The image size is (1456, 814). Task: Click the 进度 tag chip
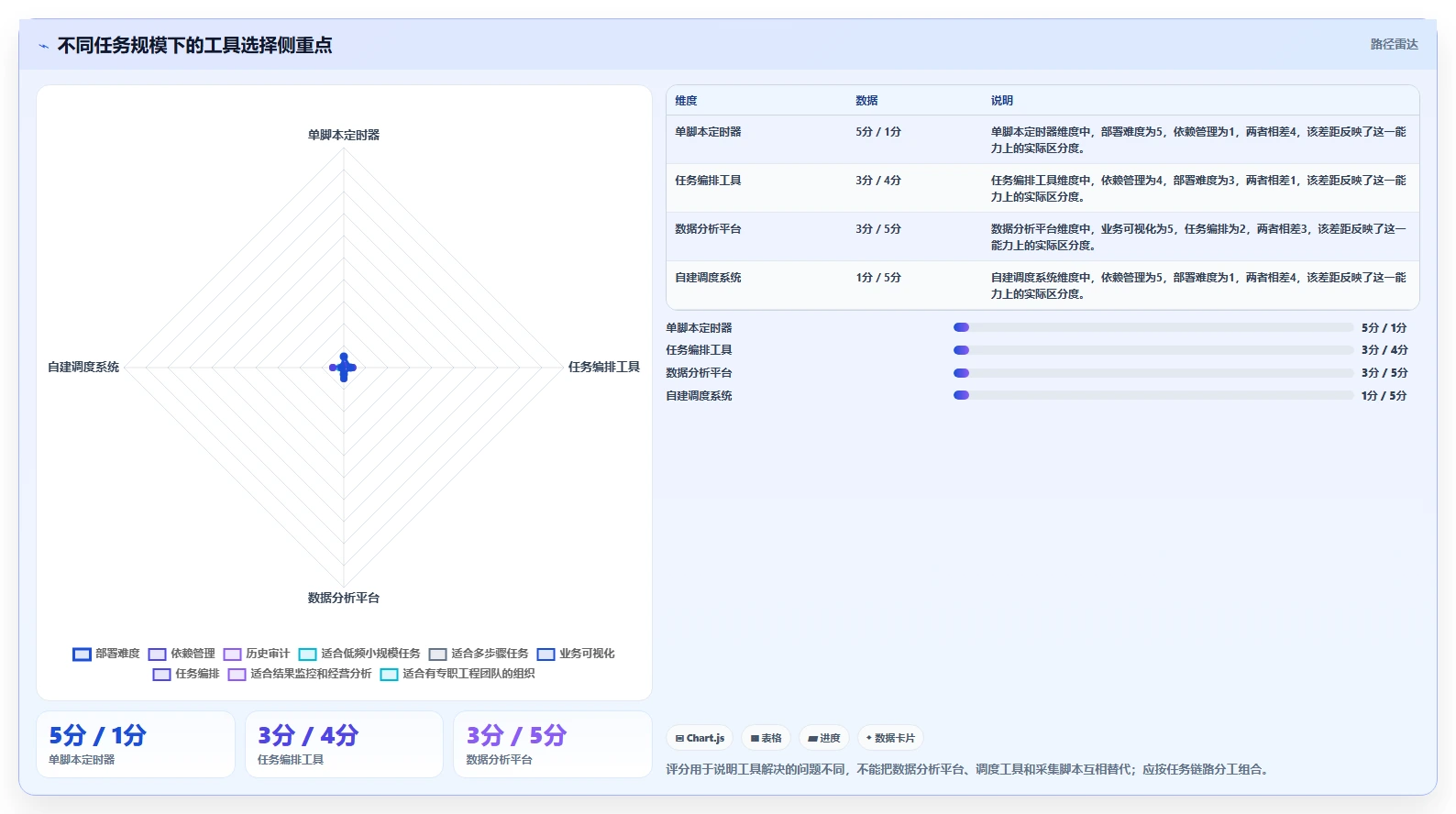click(x=823, y=738)
